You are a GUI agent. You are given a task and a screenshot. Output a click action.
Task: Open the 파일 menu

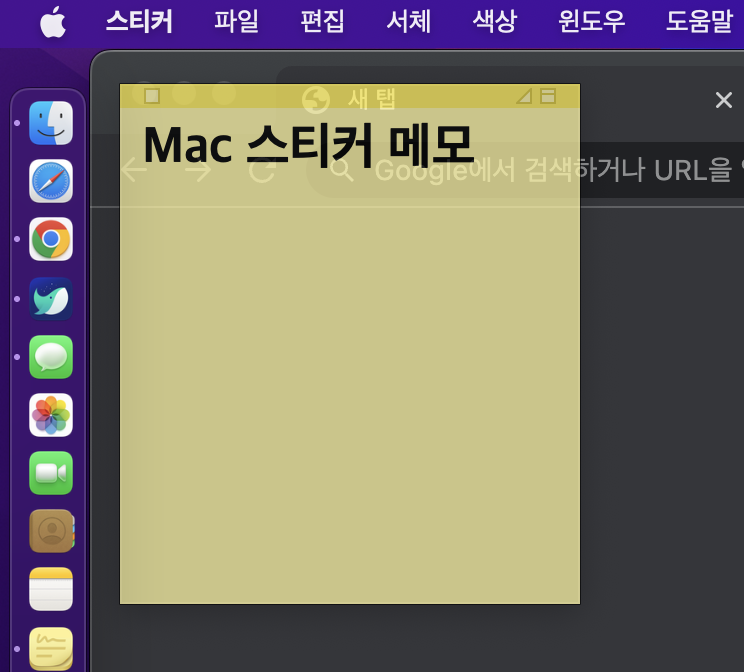coord(236,22)
